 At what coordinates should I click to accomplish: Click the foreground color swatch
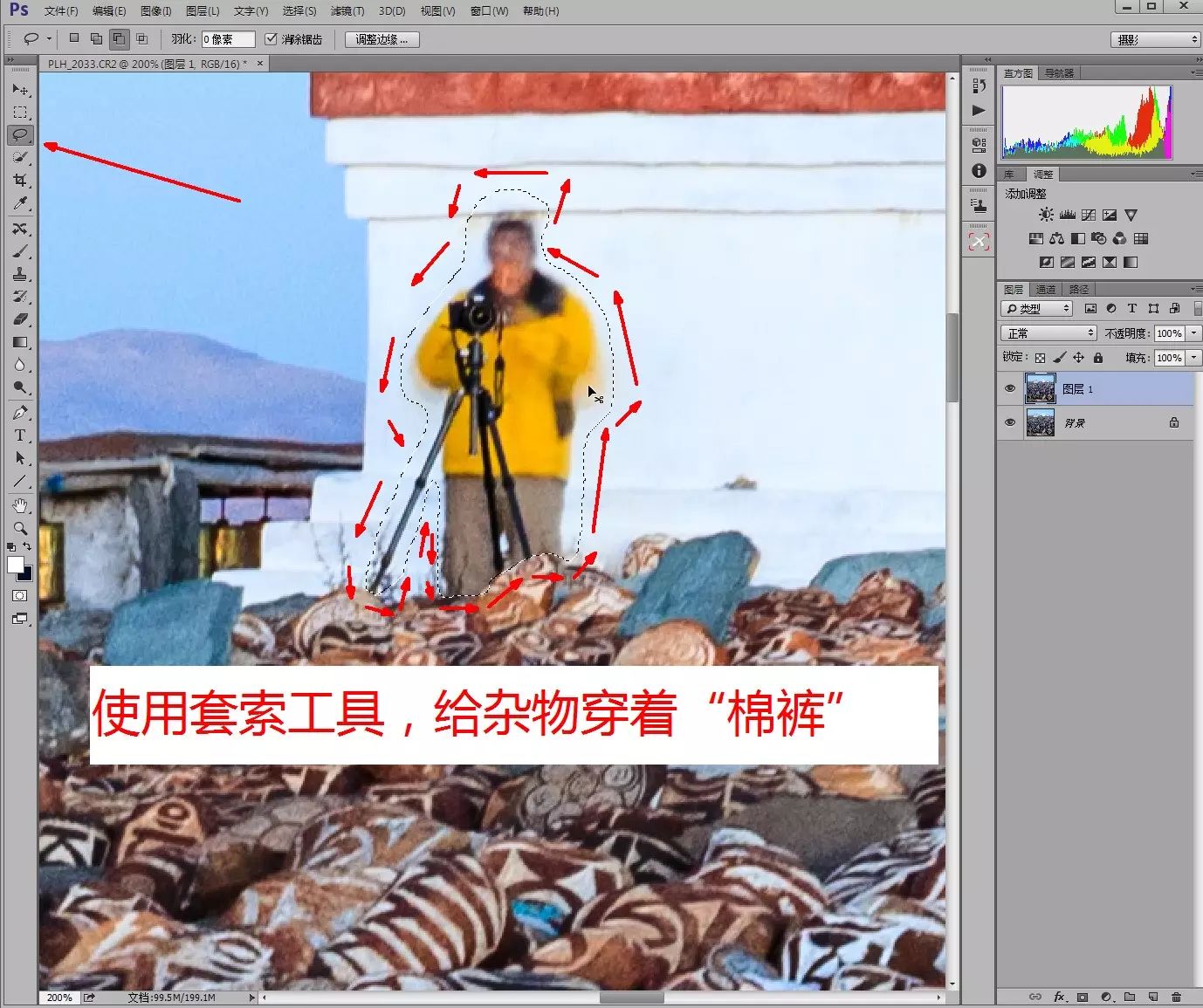(x=16, y=565)
